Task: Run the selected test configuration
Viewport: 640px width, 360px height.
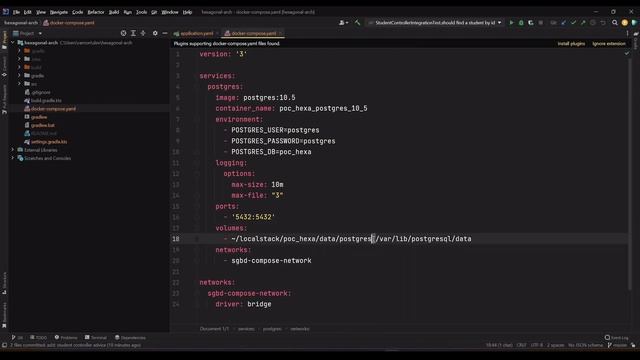Action: coord(511,23)
